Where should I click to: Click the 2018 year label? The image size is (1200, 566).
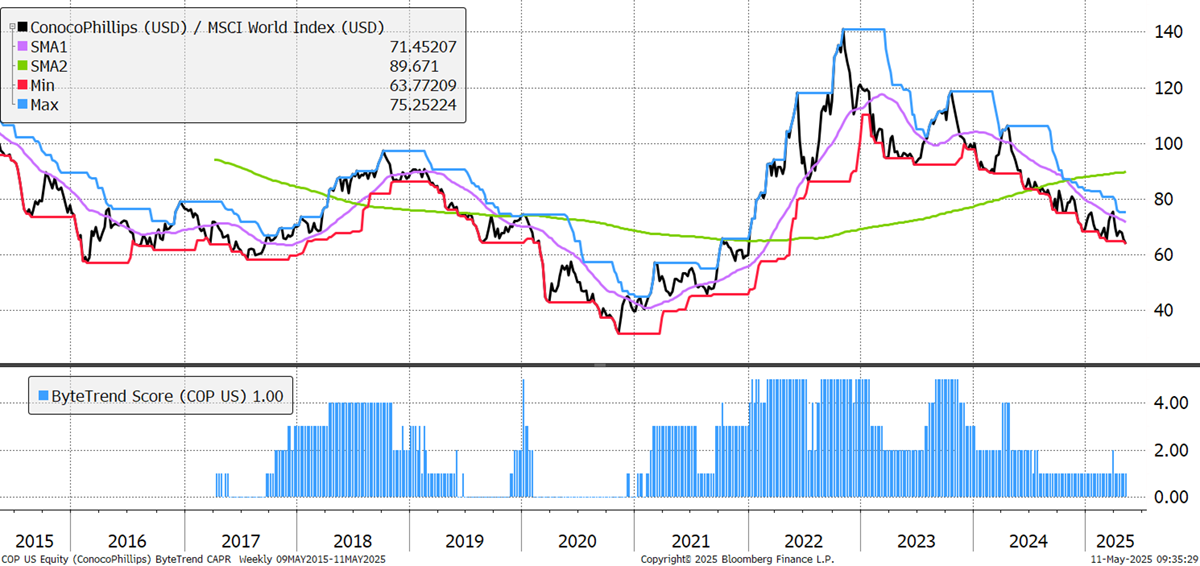(352, 539)
